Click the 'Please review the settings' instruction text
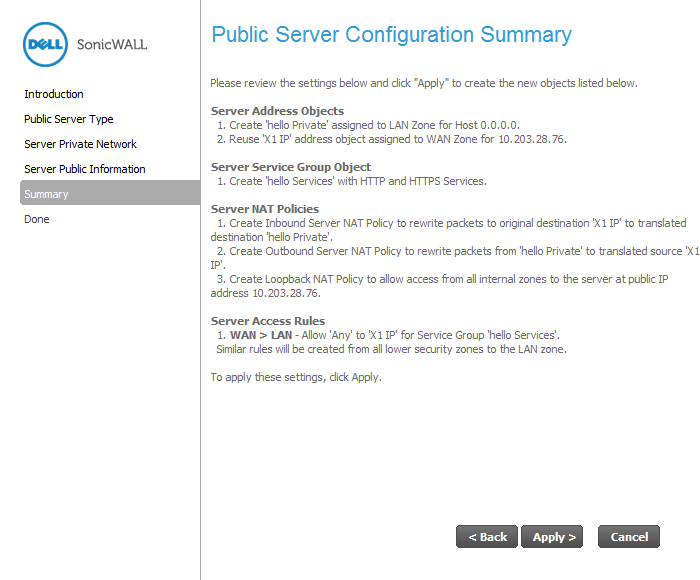Viewport: 700px width, 580px height. (424, 83)
